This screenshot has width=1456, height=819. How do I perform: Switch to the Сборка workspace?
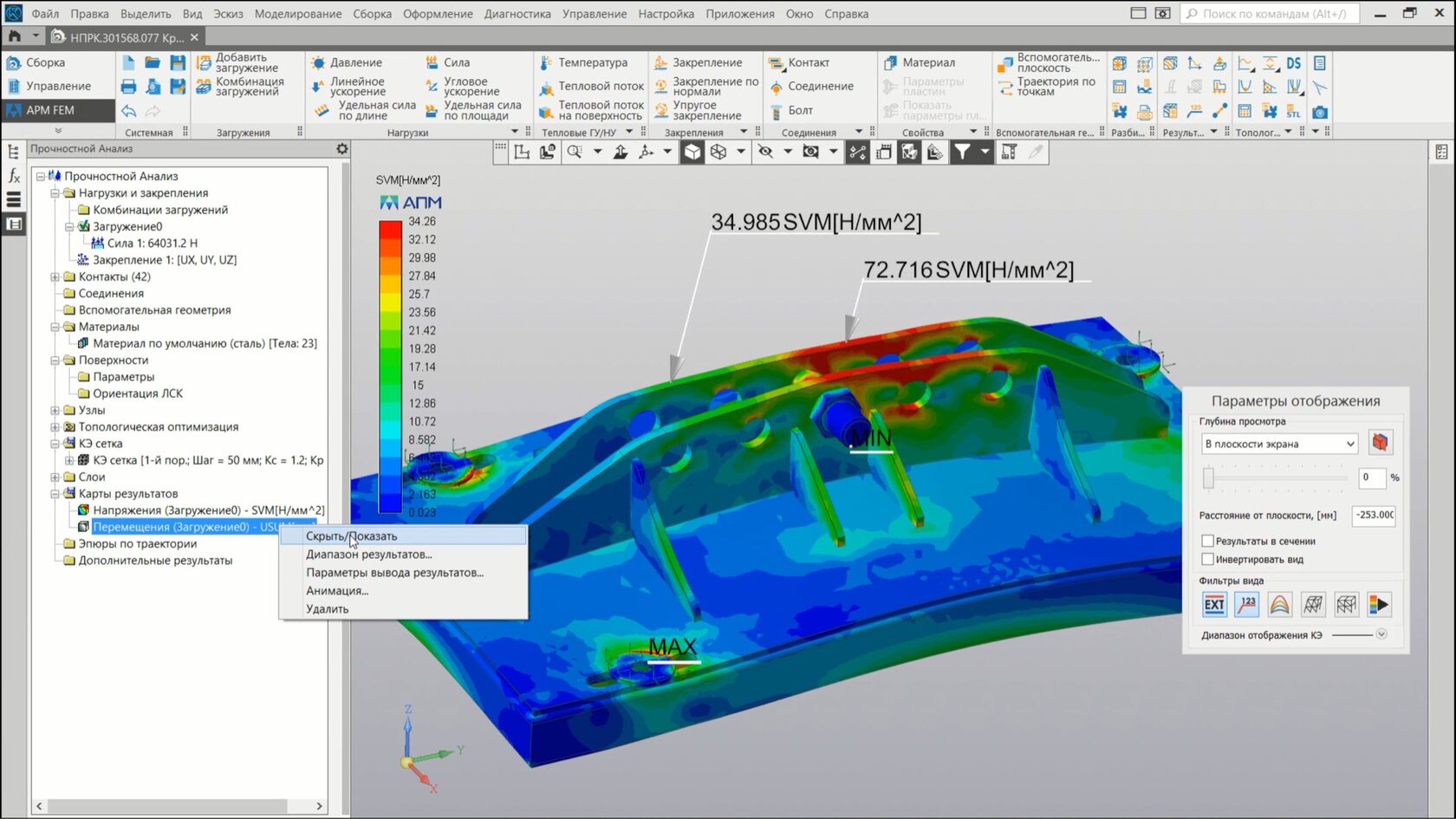point(58,62)
